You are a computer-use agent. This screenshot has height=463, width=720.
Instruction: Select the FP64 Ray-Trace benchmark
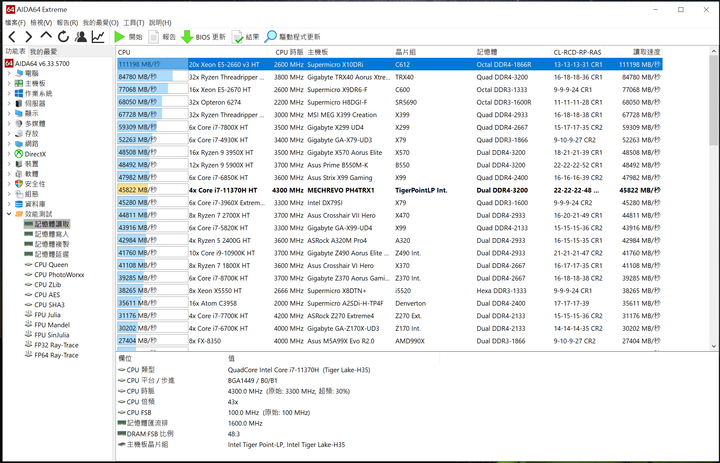tap(52, 355)
